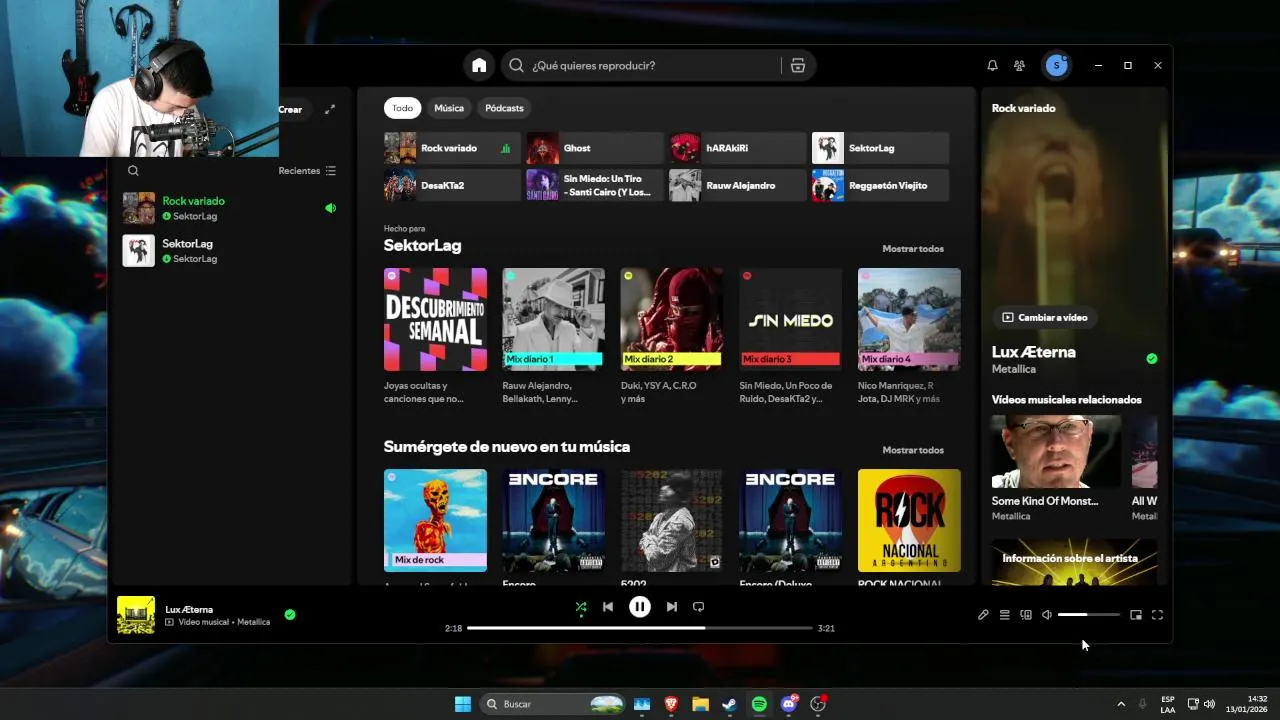
Task: Open the Rauw Alejandro shortcut tile
Action: click(737, 185)
